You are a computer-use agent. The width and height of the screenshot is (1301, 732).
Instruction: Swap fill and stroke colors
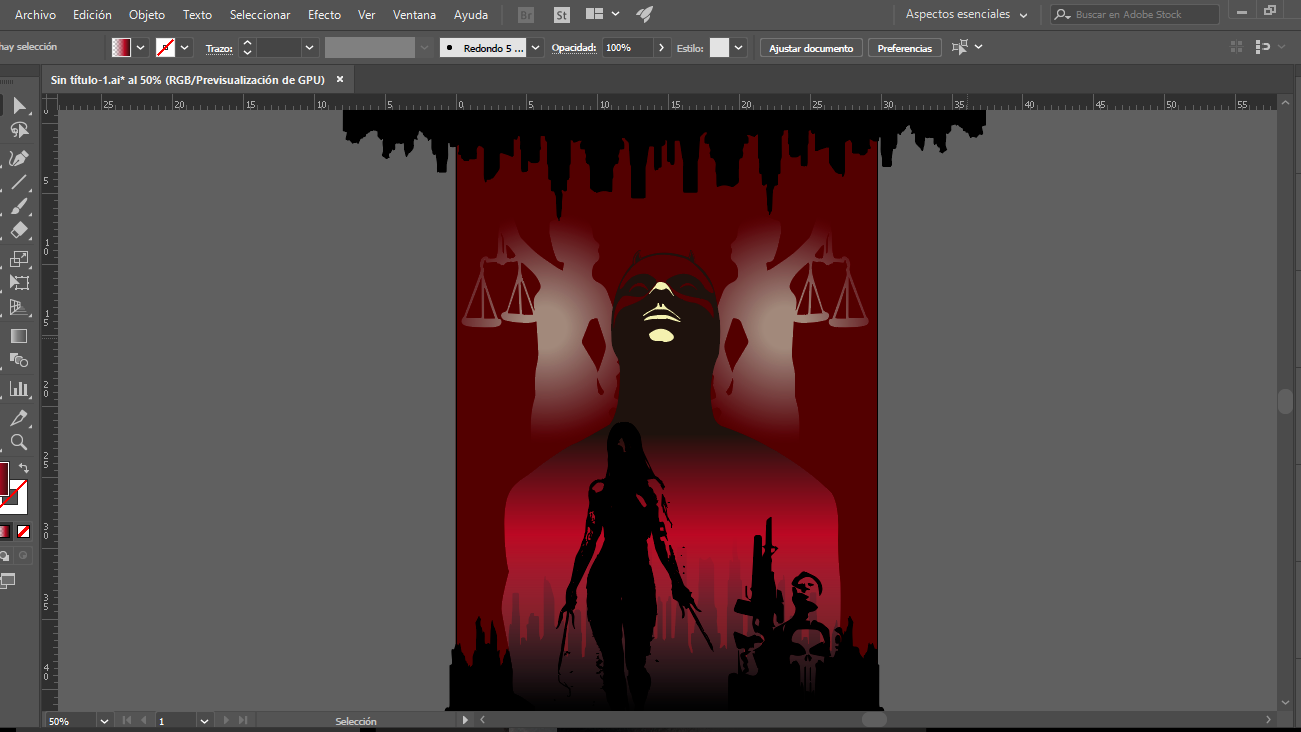pyautogui.click(x=24, y=467)
